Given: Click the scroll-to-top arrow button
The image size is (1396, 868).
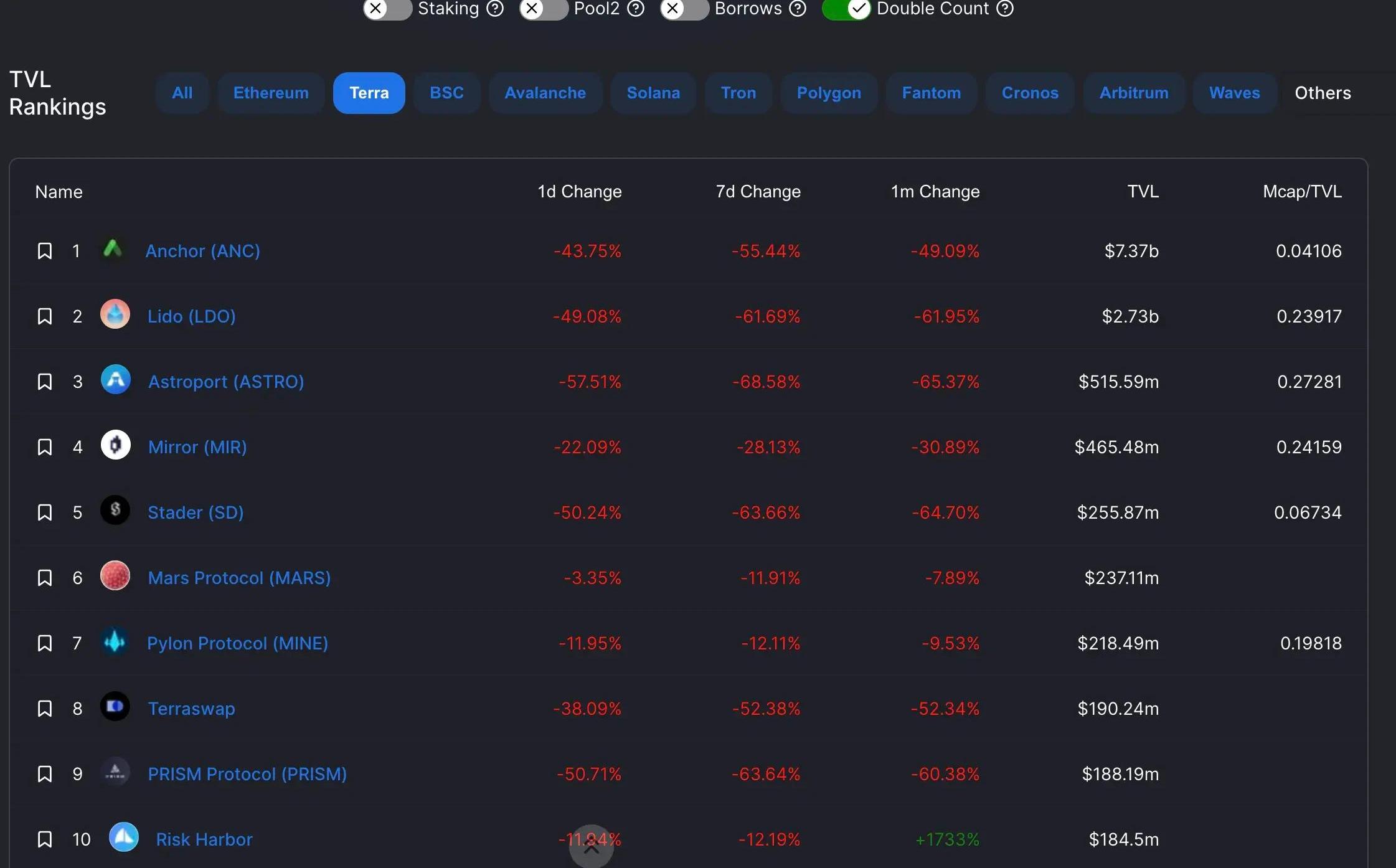Looking at the screenshot, I should pyautogui.click(x=592, y=847).
